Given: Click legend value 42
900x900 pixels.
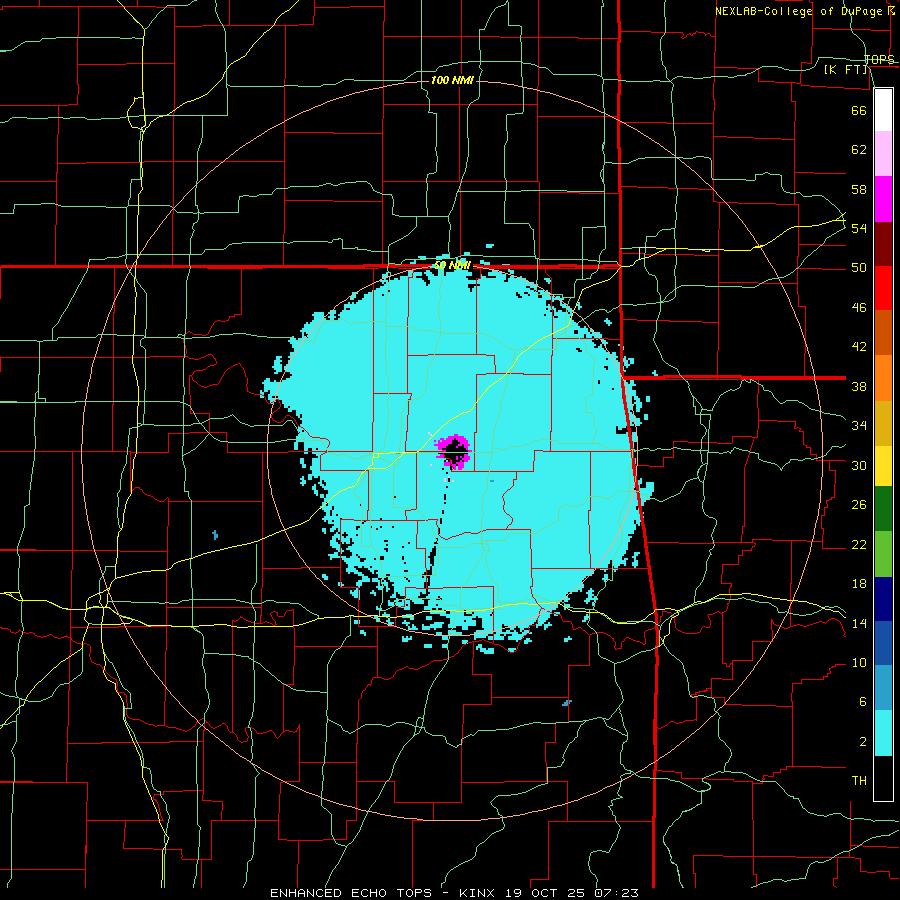Looking at the screenshot, I should tap(859, 347).
